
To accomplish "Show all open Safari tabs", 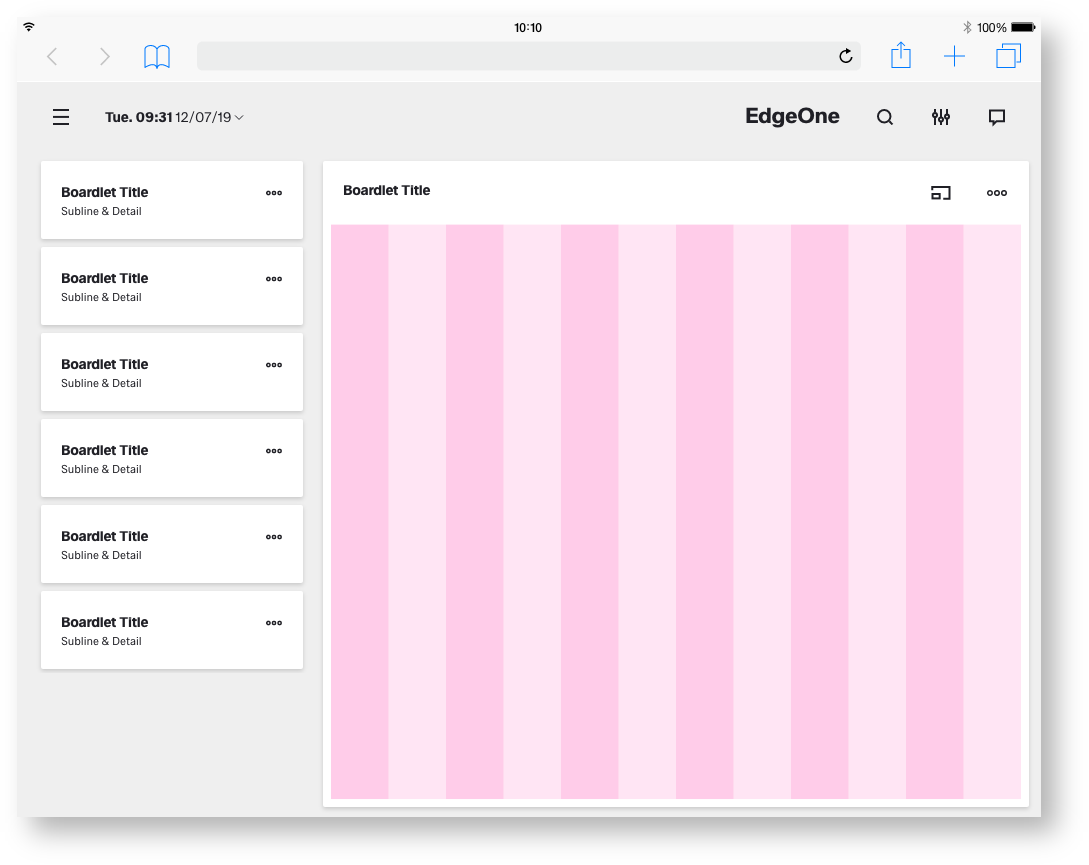I will click(x=1009, y=57).
